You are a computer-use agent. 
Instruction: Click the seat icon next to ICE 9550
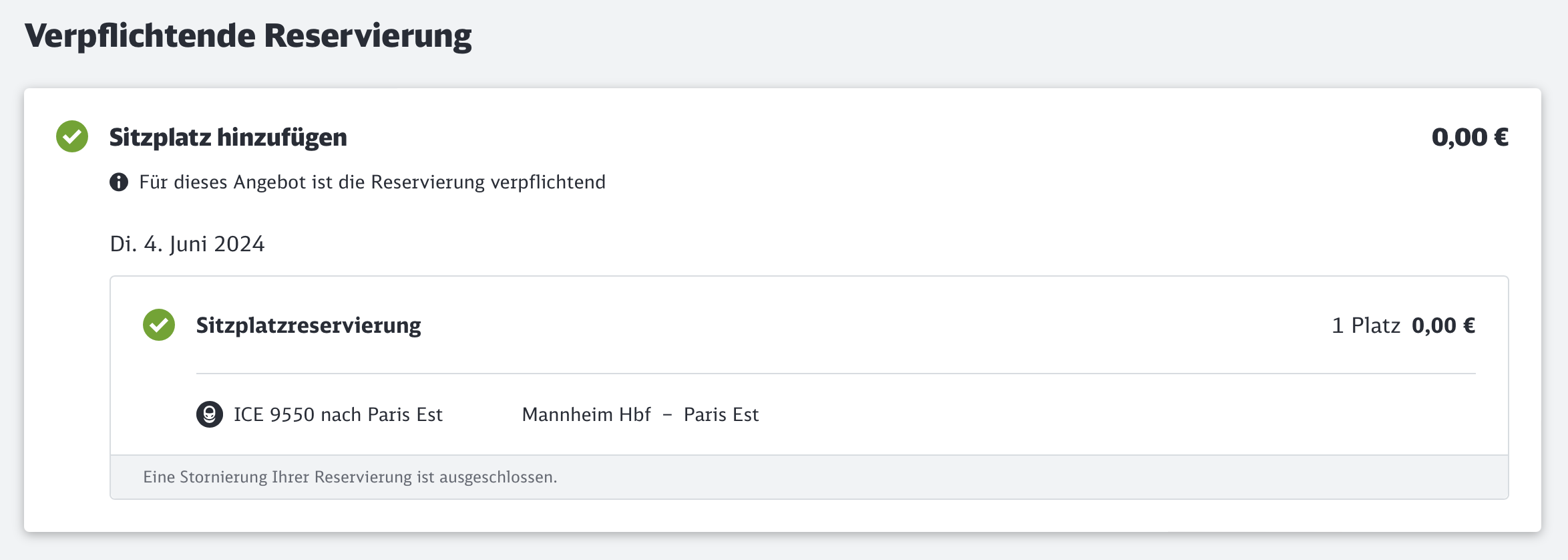pyautogui.click(x=210, y=414)
